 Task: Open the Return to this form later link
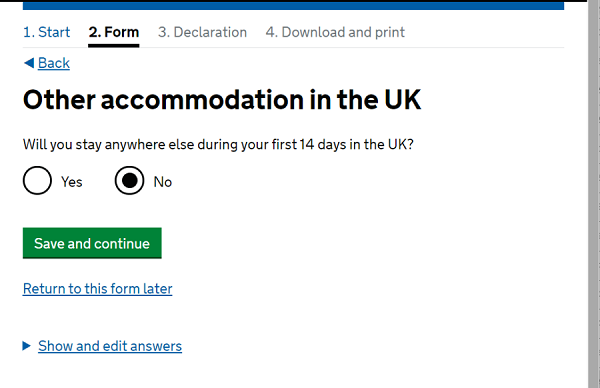click(x=98, y=289)
